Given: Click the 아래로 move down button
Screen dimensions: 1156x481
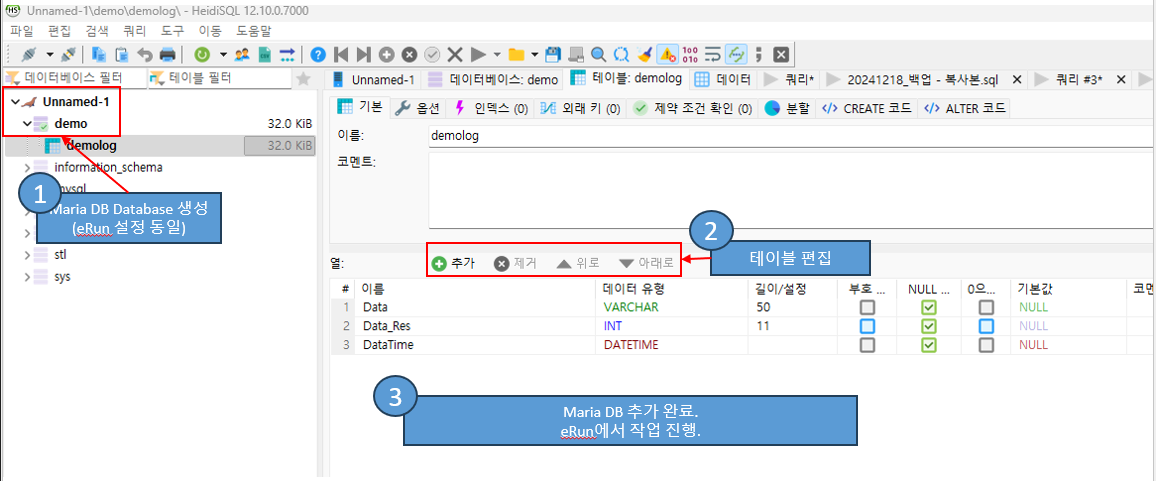Looking at the screenshot, I should 646,263.
